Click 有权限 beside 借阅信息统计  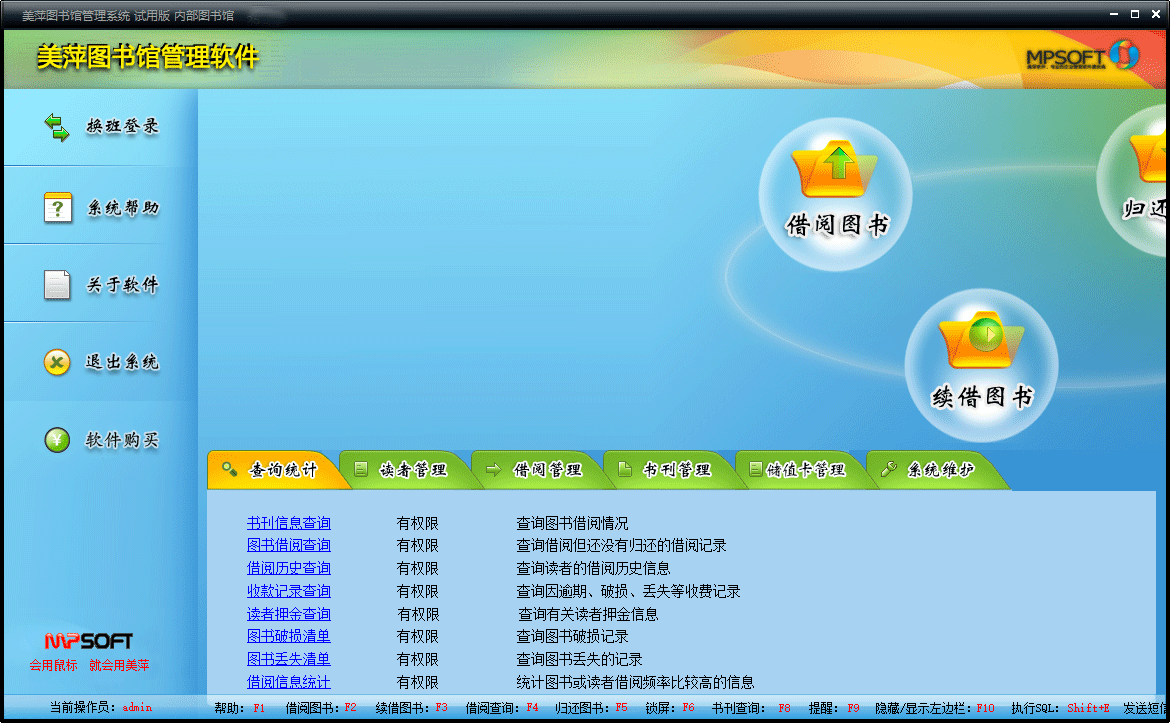(x=418, y=683)
